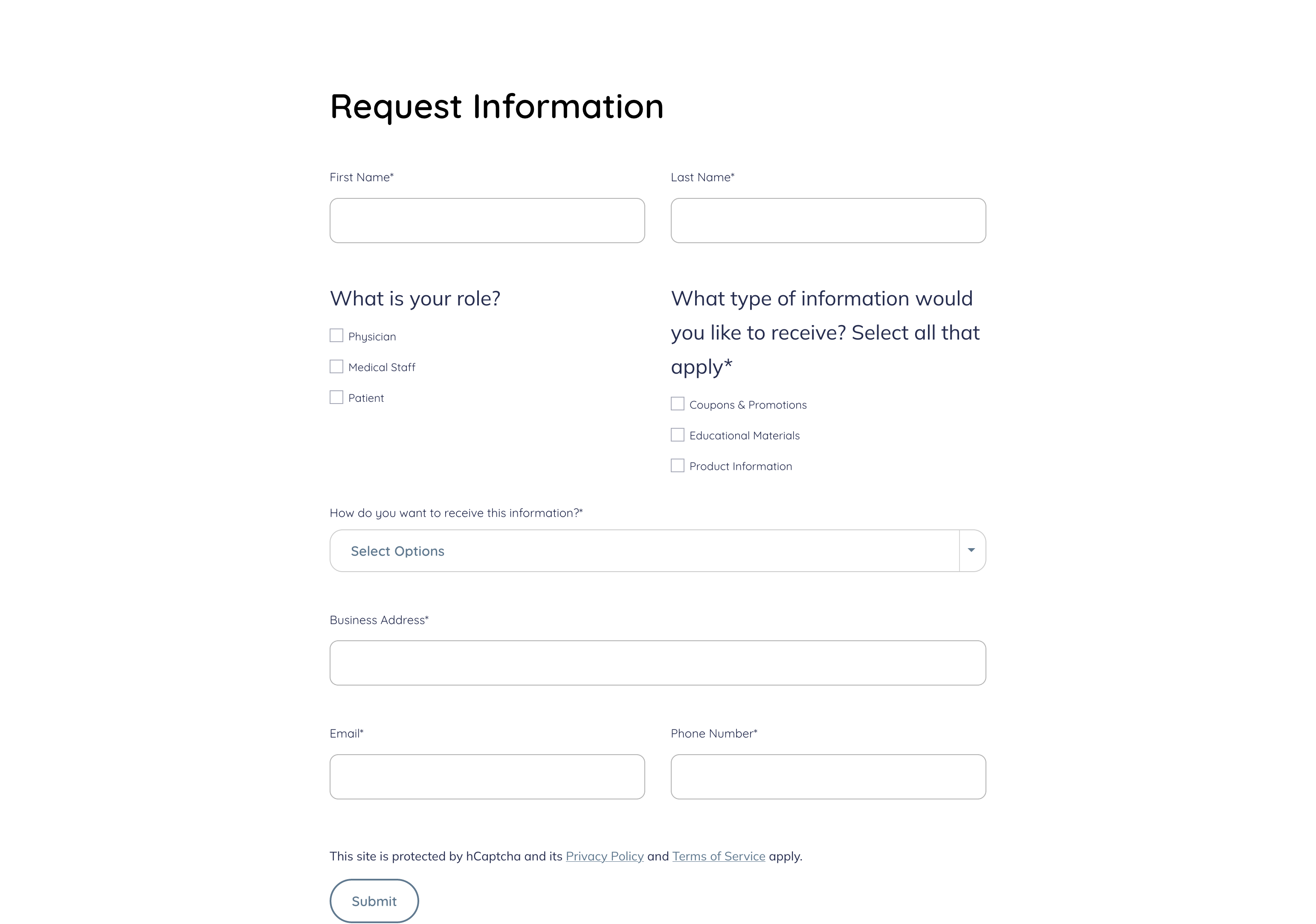The image size is (1316, 924).
Task: Click the Phone Number input box
Action: click(x=828, y=777)
